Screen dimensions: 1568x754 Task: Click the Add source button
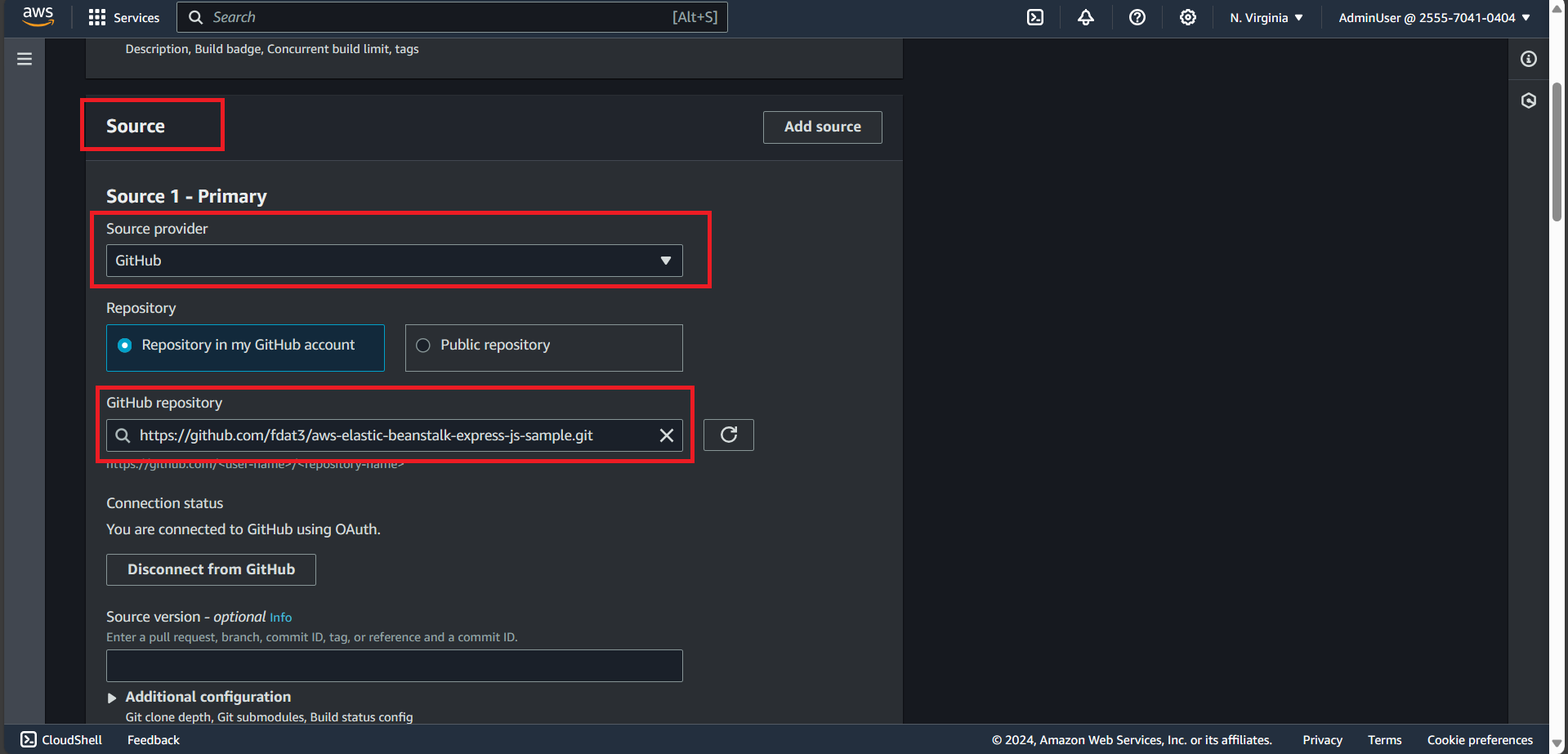pos(823,127)
